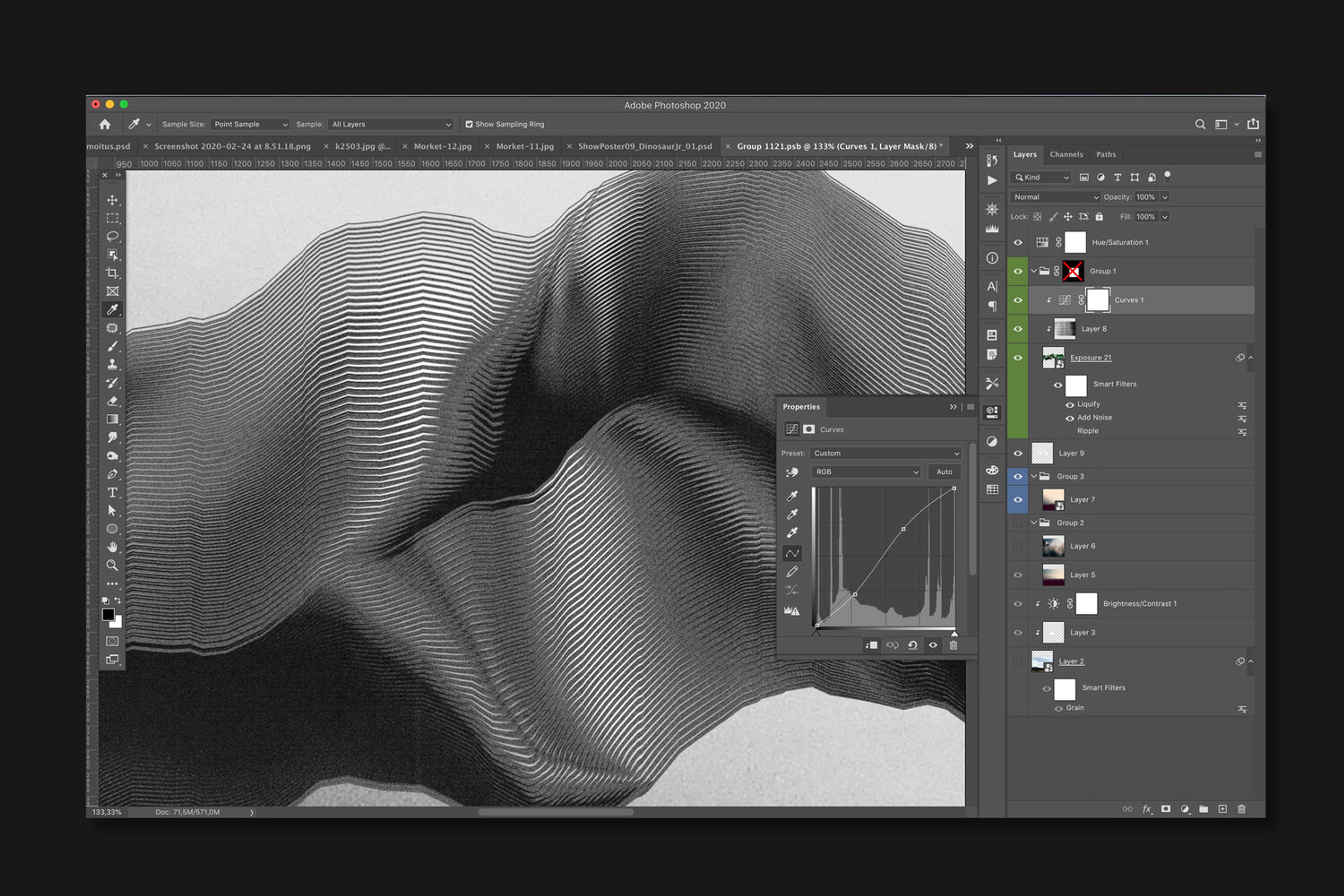Click the Move tool
1344x896 pixels.
point(112,200)
